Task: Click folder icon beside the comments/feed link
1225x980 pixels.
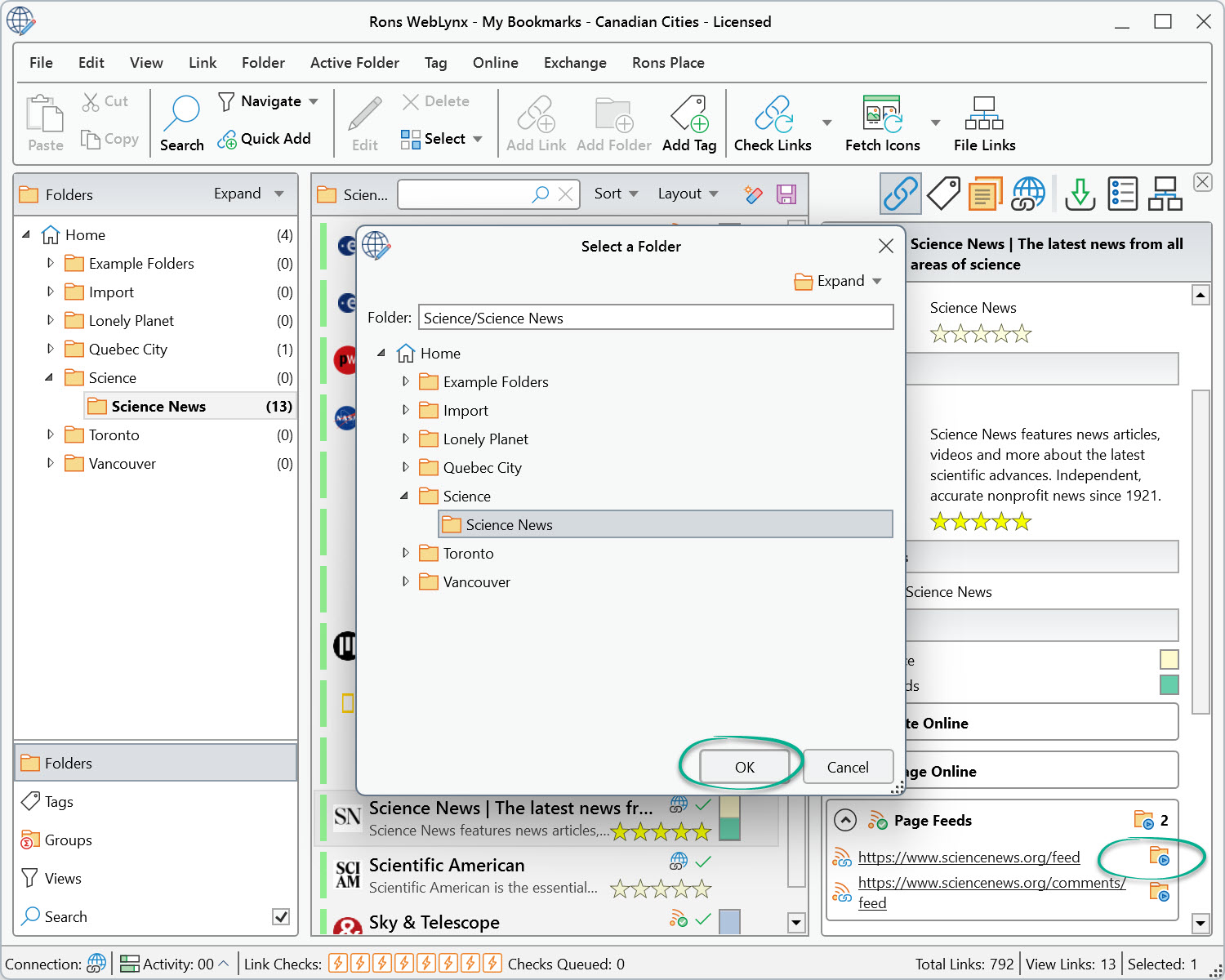Action: [1160, 892]
